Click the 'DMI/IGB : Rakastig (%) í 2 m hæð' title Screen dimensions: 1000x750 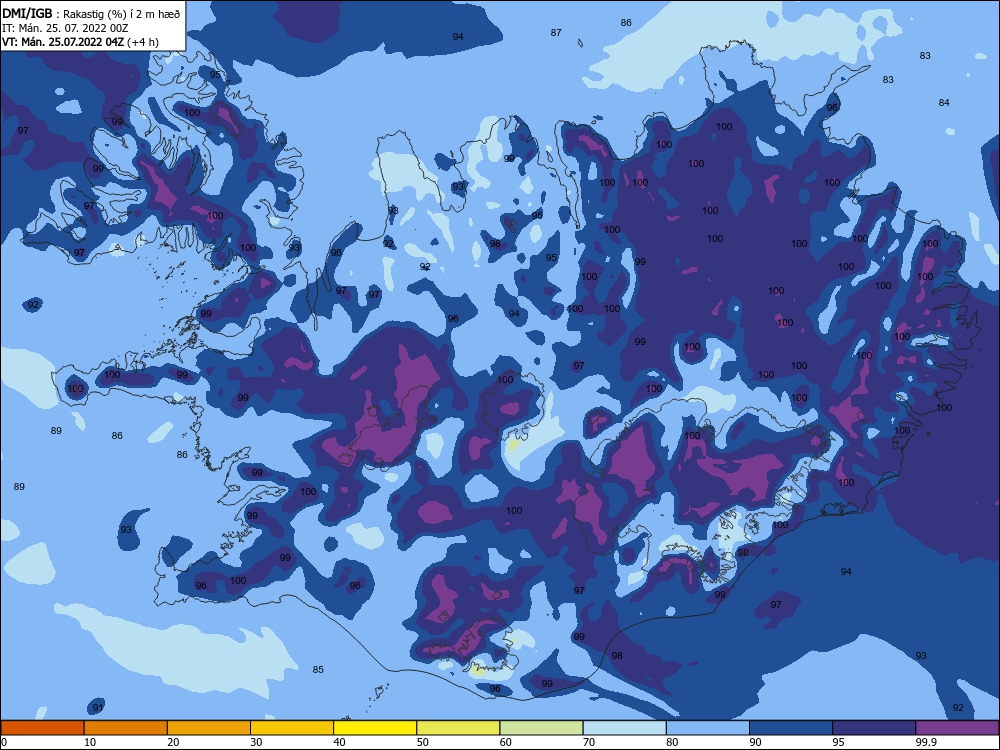click(92, 13)
